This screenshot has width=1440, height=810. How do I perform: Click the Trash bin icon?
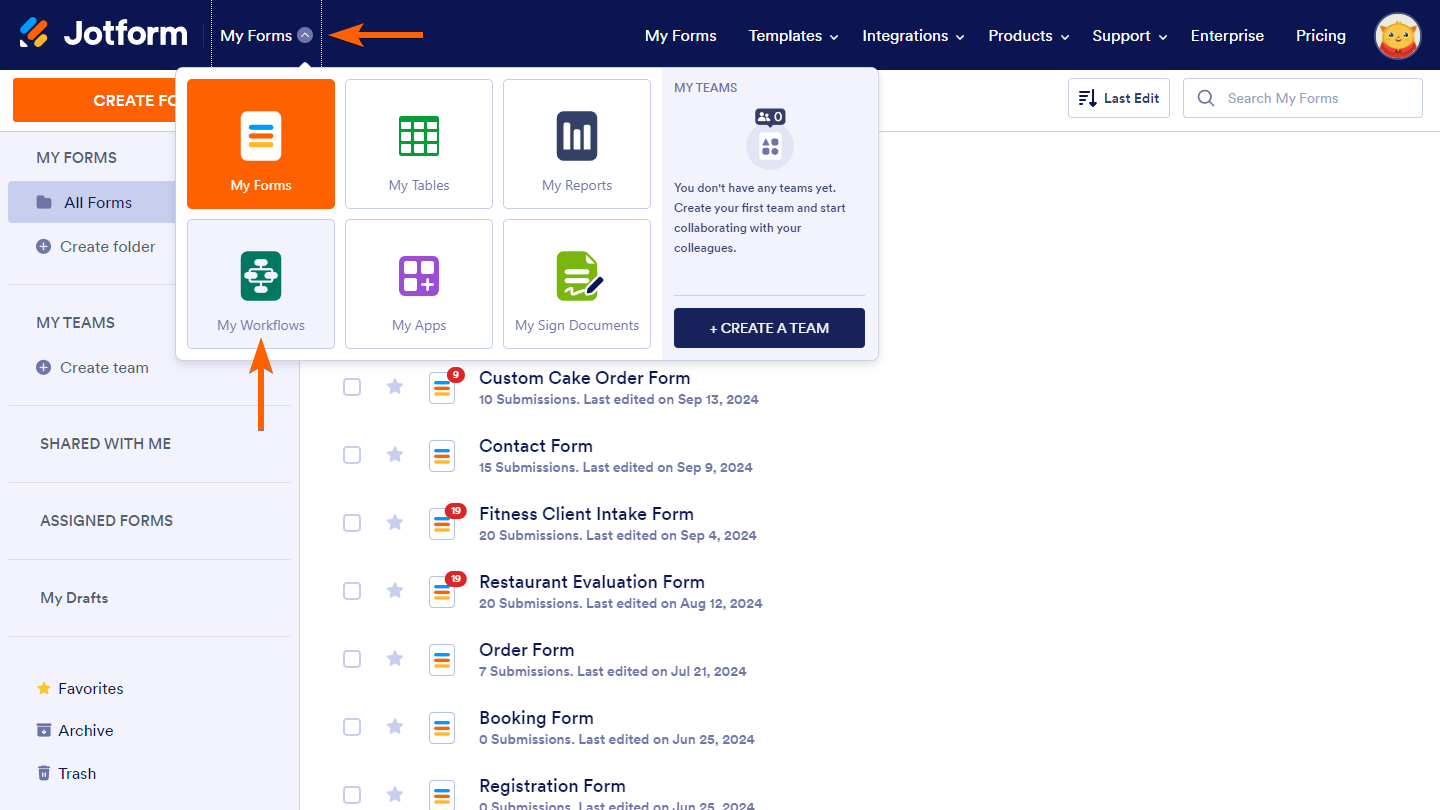point(43,773)
